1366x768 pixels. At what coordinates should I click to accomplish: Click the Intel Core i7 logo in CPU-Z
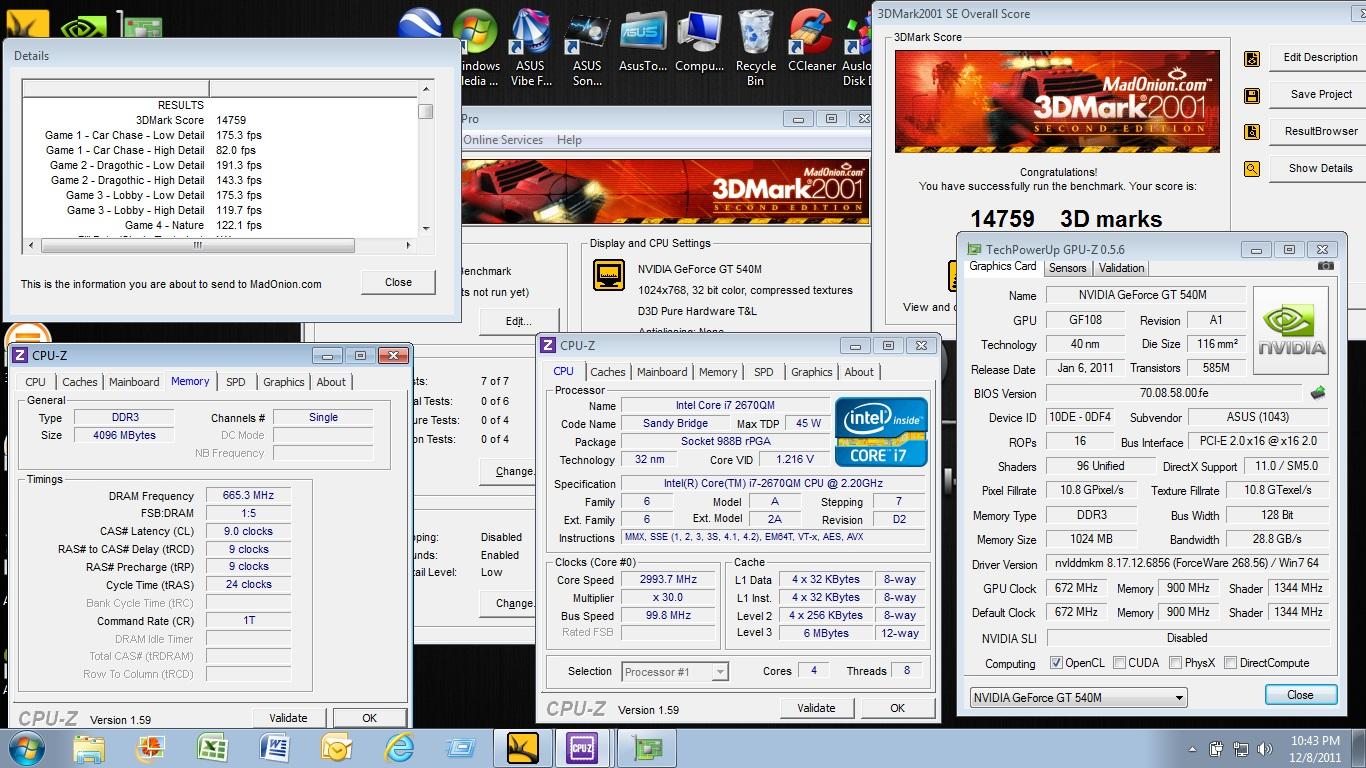point(882,432)
